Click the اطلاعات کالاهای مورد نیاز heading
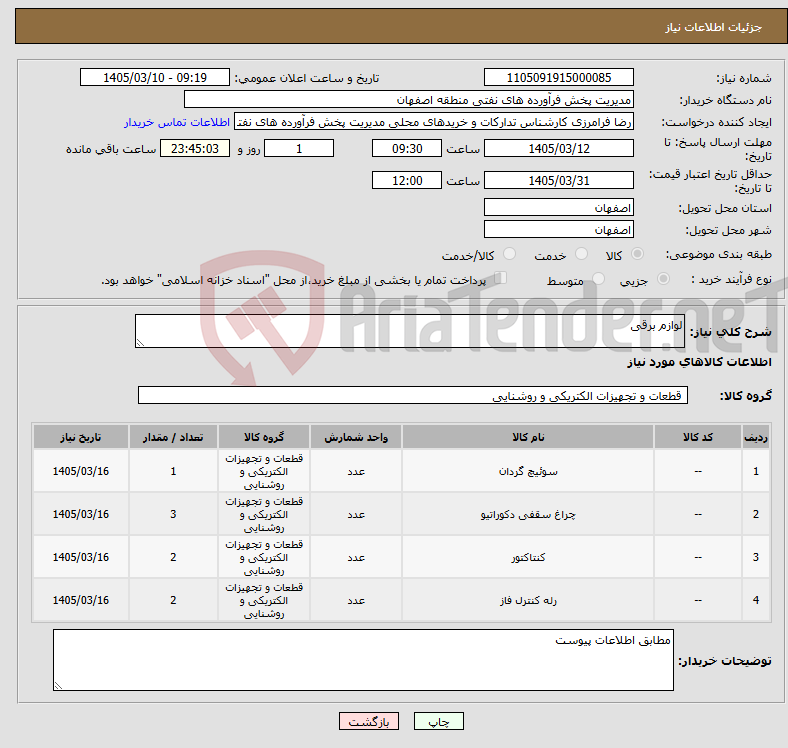 tap(699, 362)
